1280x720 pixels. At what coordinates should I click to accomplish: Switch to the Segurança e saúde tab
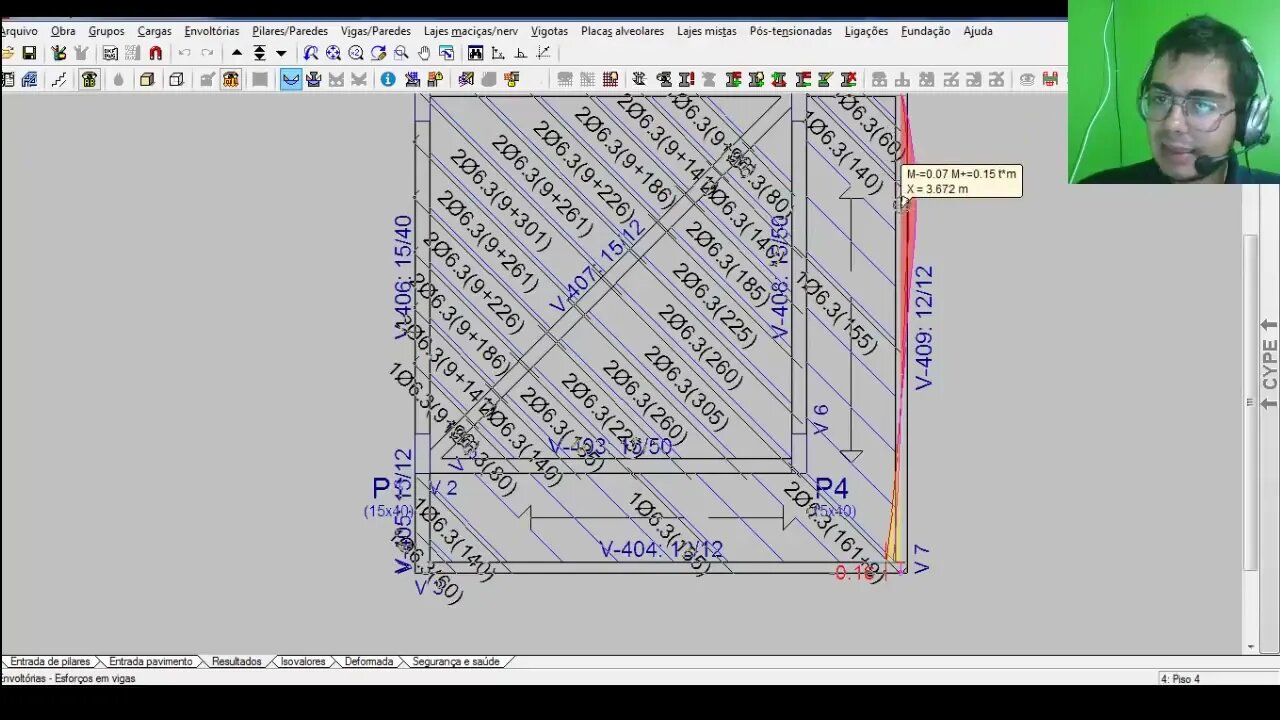(x=456, y=661)
